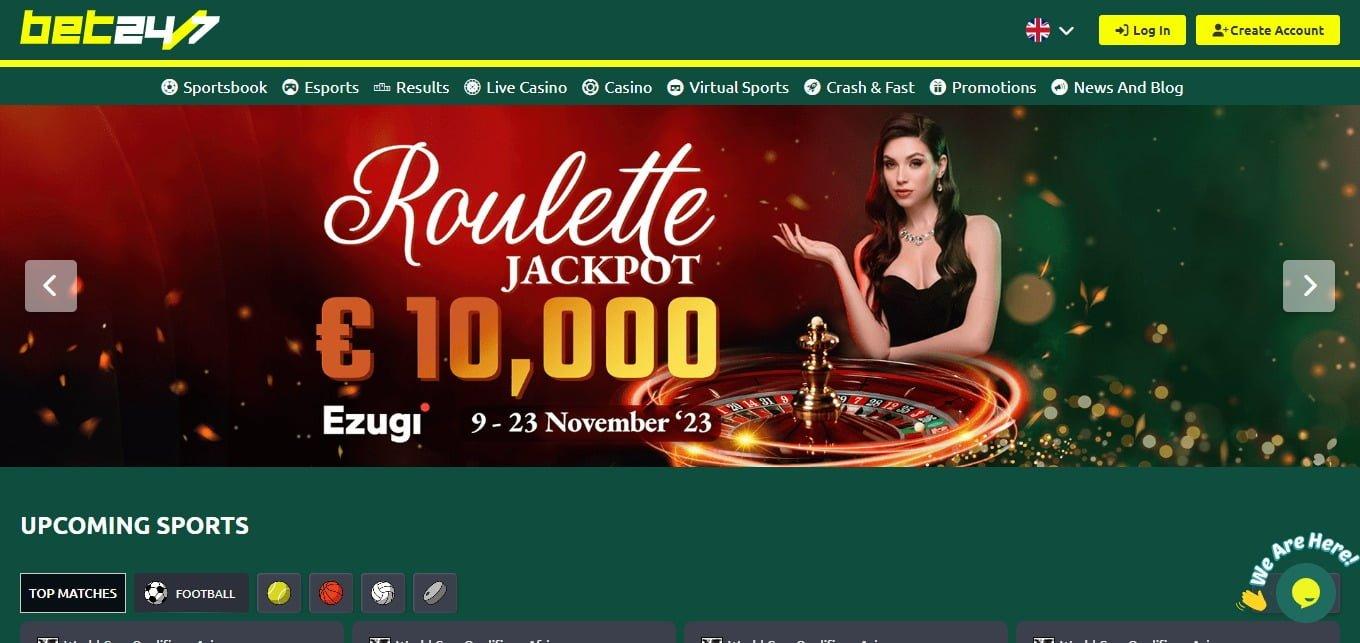Click the bet24/7 logo
1360x643 pixels.
pos(120,29)
